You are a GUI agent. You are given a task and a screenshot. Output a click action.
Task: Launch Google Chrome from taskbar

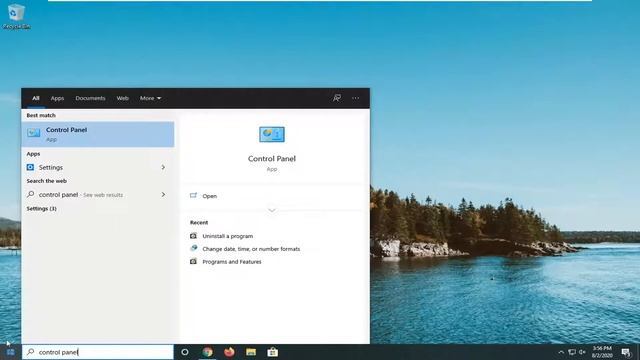click(x=207, y=352)
